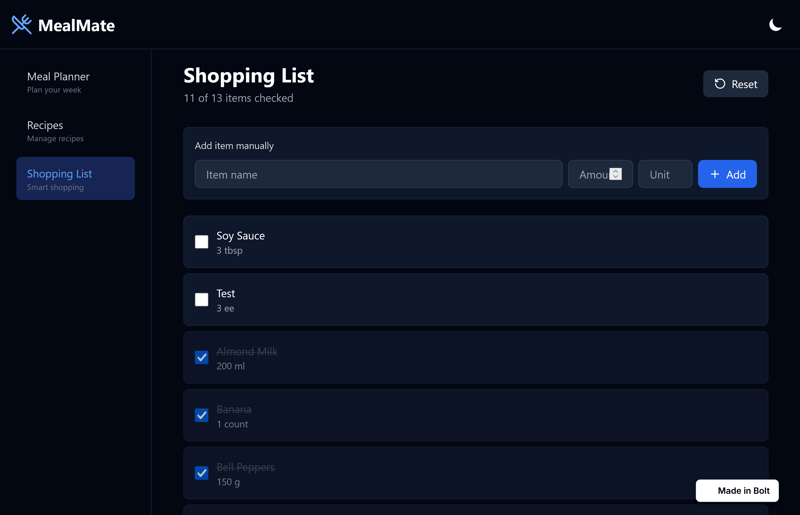Click the Unit input field
The width and height of the screenshot is (800, 515).
pyautogui.click(x=665, y=174)
